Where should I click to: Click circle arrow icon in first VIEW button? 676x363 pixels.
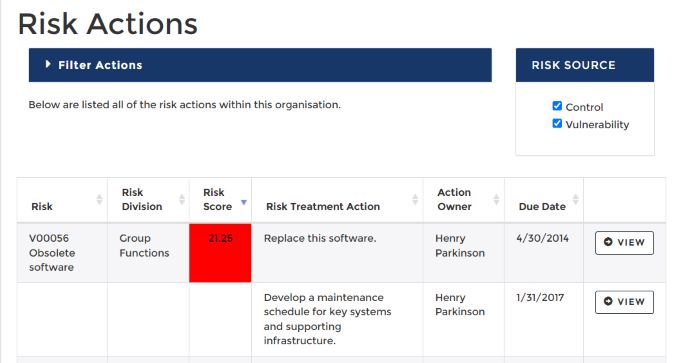(608, 242)
